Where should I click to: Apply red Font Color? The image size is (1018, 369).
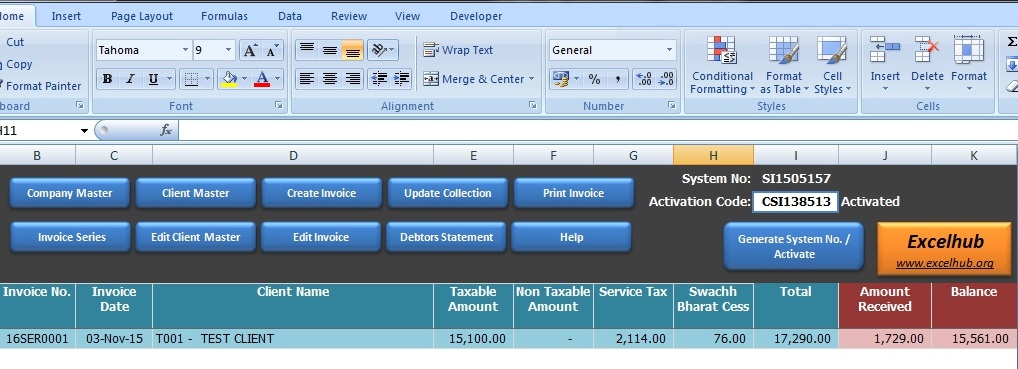click(262, 79)
